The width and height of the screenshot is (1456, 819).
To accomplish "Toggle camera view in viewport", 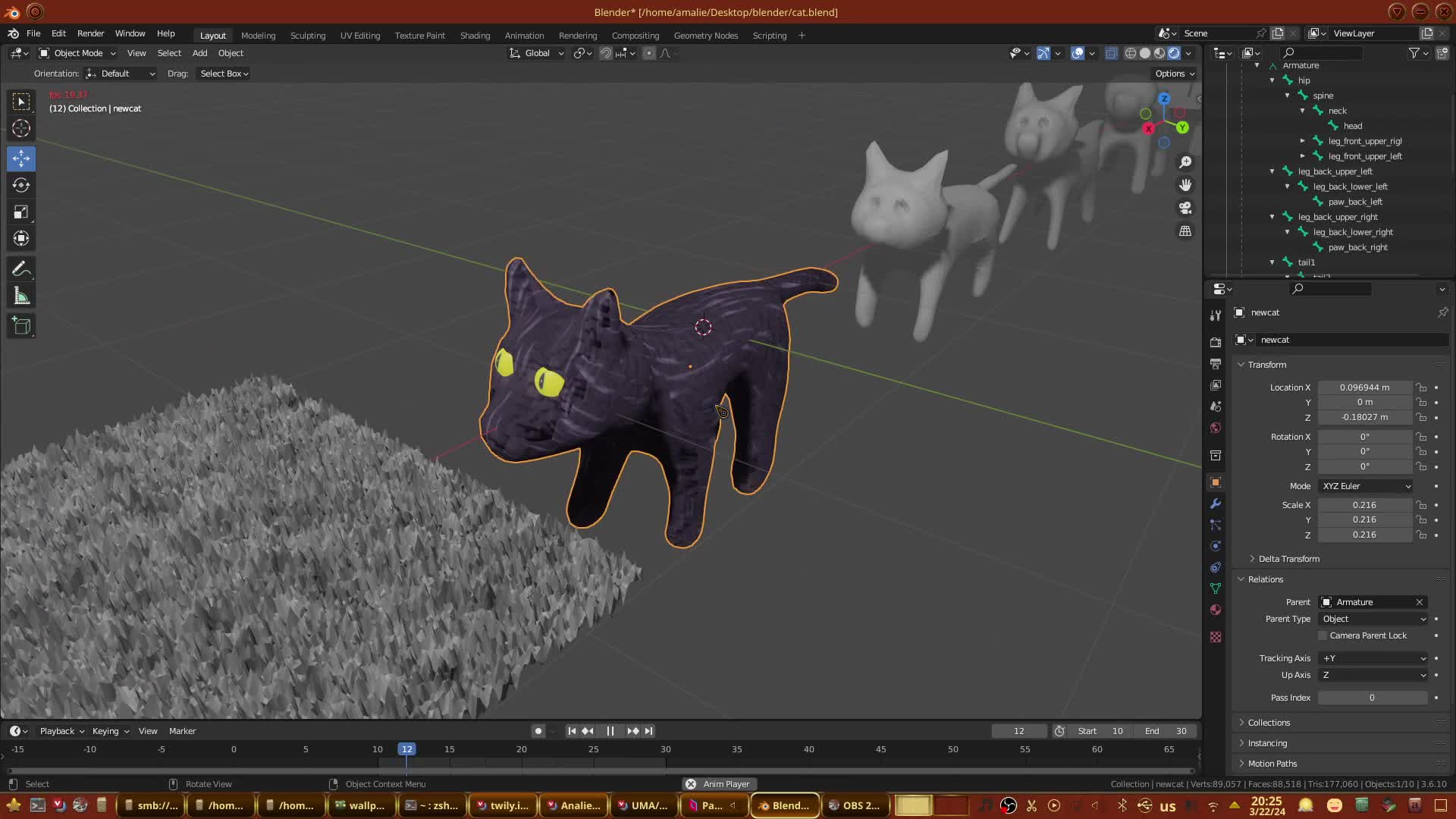I will [x=1185, y=208].
